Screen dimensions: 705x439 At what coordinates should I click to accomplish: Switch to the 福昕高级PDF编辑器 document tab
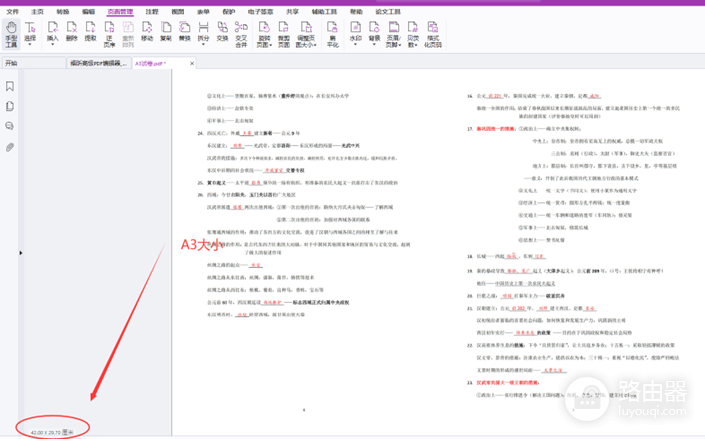coord(99,63)
